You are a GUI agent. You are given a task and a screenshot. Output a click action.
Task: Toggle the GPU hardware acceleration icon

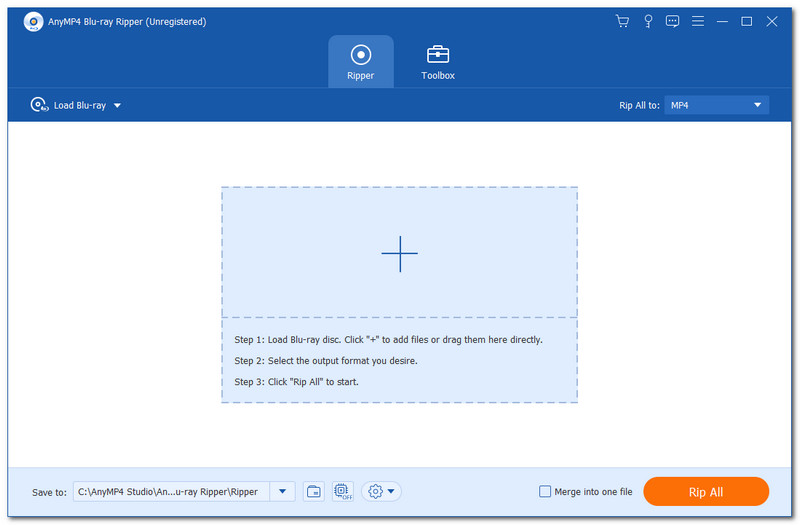[x=341, y=491]
